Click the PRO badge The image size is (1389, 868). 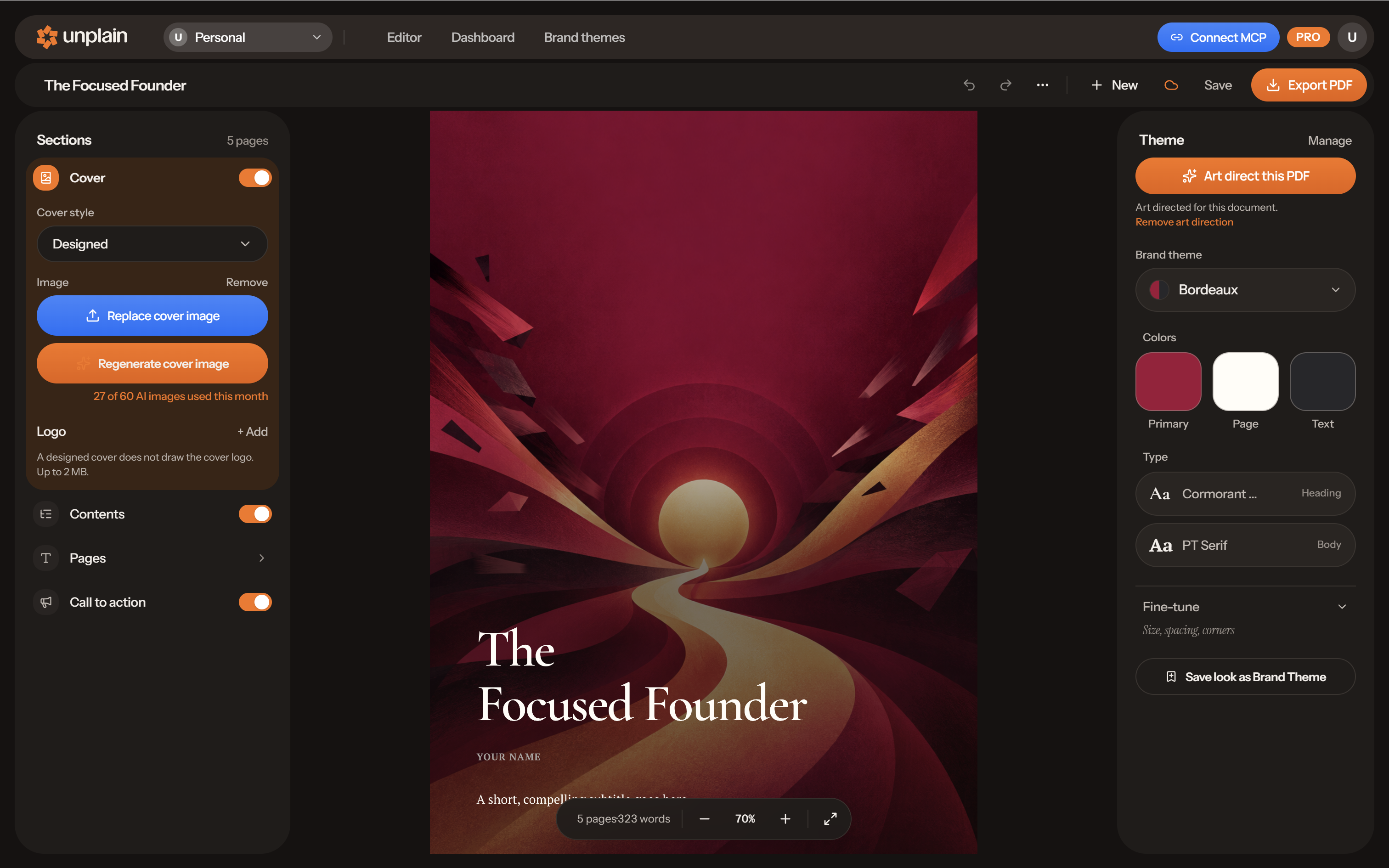(x=1308, y=37)
